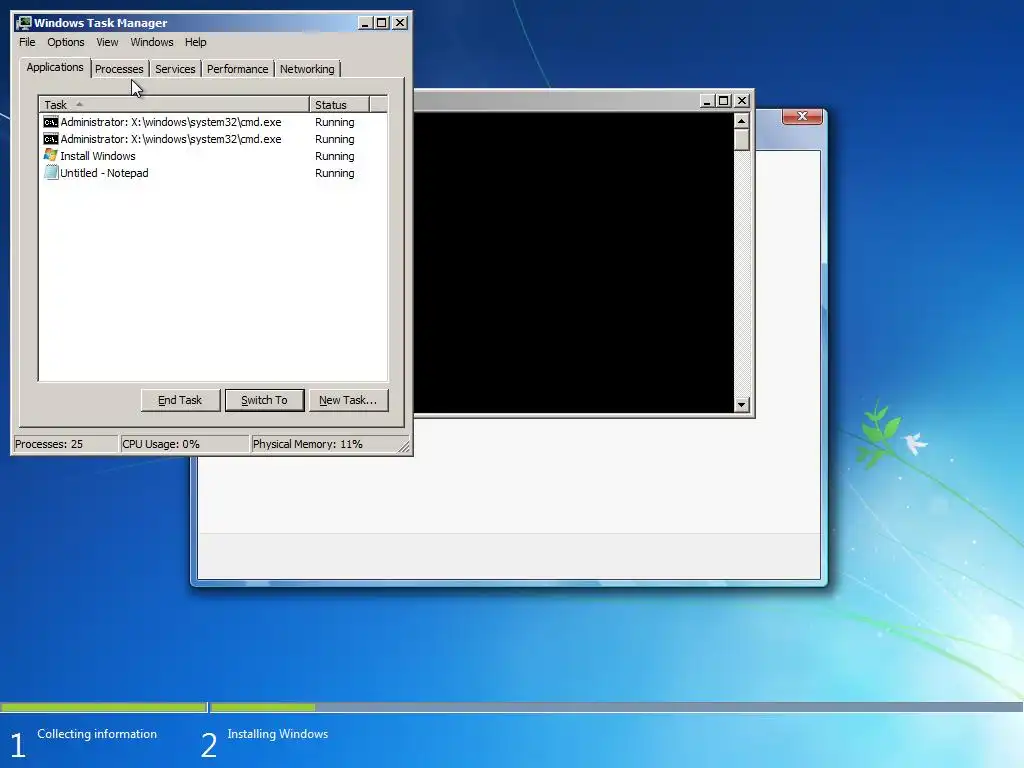Select the Install Windows task row
The height and width of the screenshot is (768, 1024).
click(213, 156)
